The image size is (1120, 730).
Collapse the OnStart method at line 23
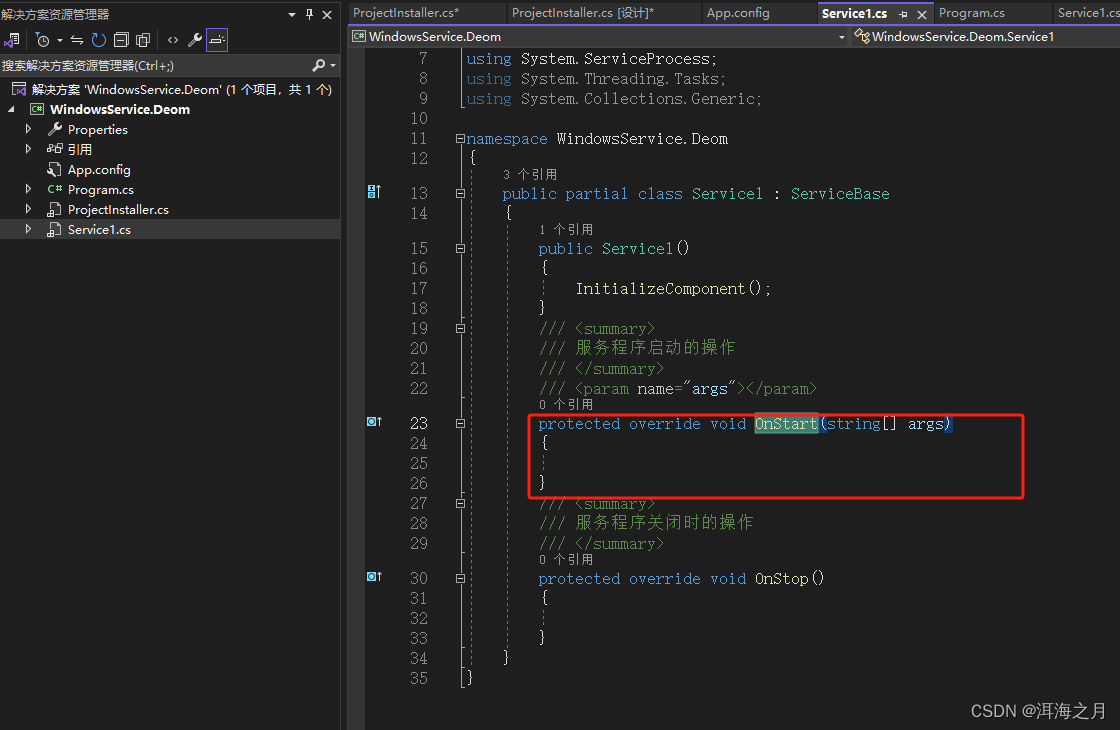click(x=461, y=424)
